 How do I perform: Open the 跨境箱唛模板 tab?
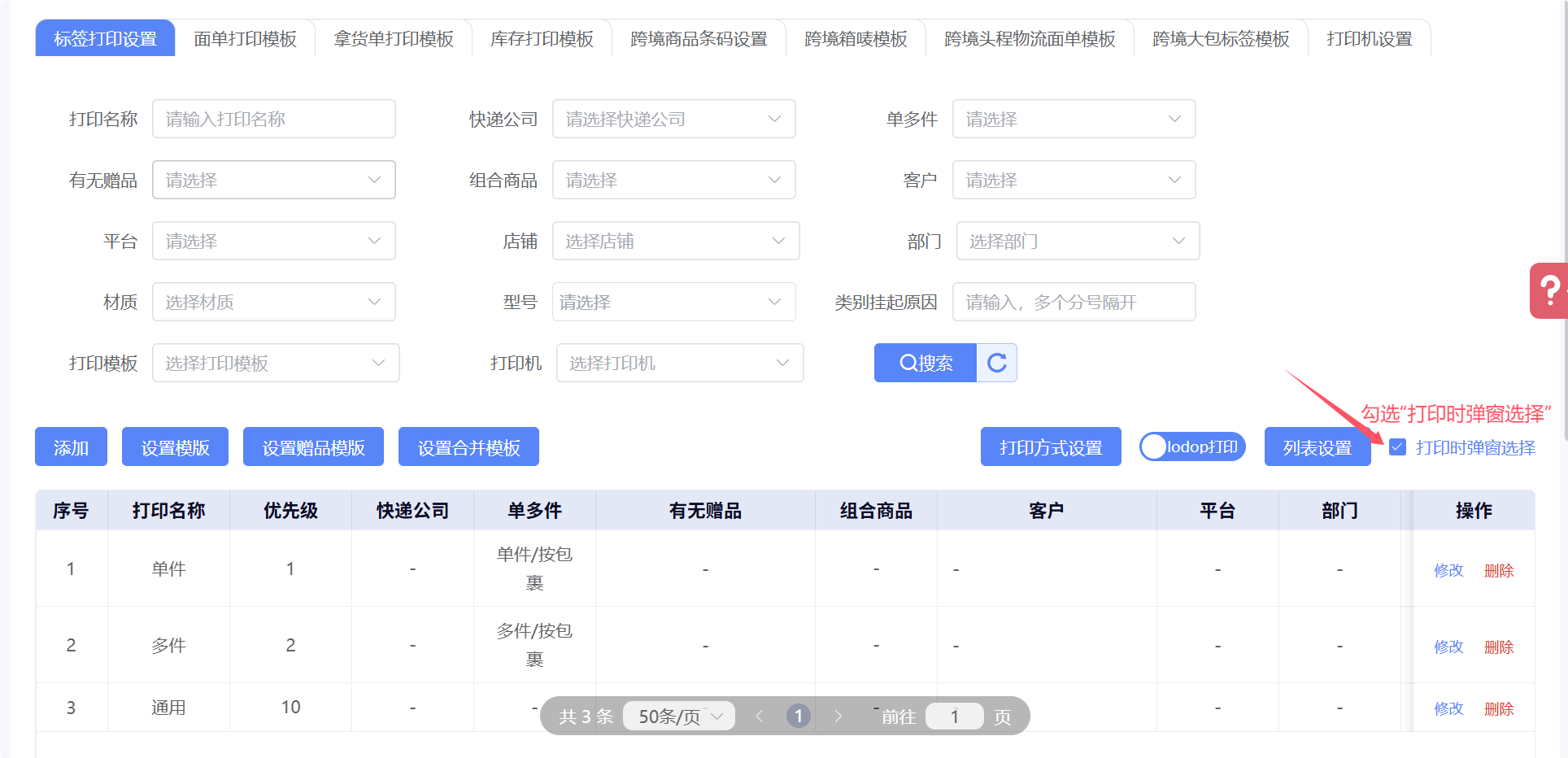coord(856,39)
